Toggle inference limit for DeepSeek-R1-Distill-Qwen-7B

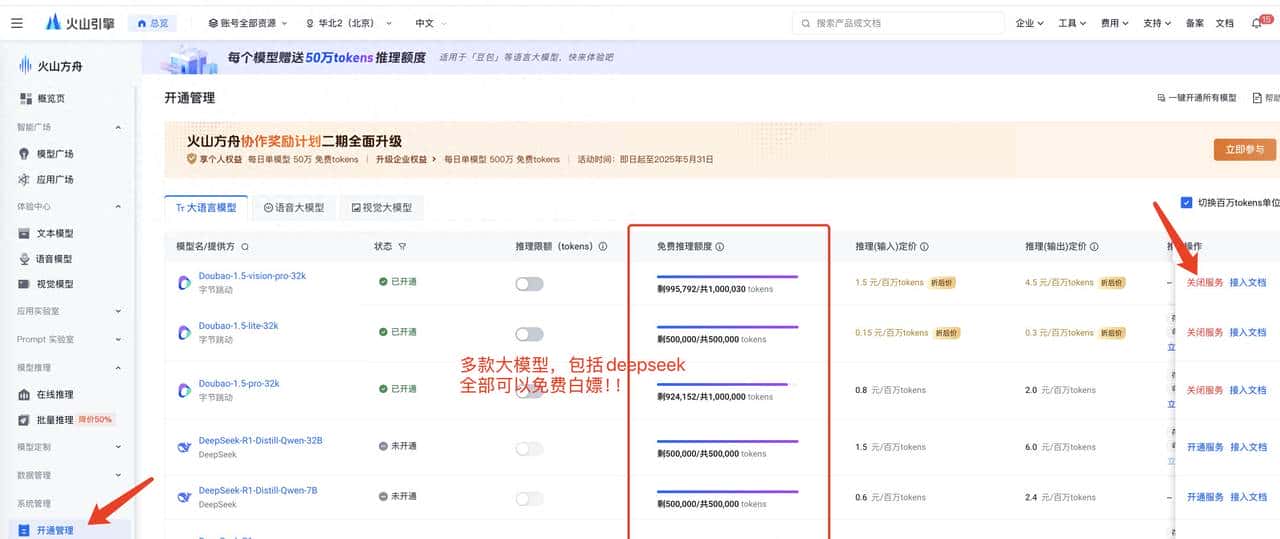[x=529, y=498]
